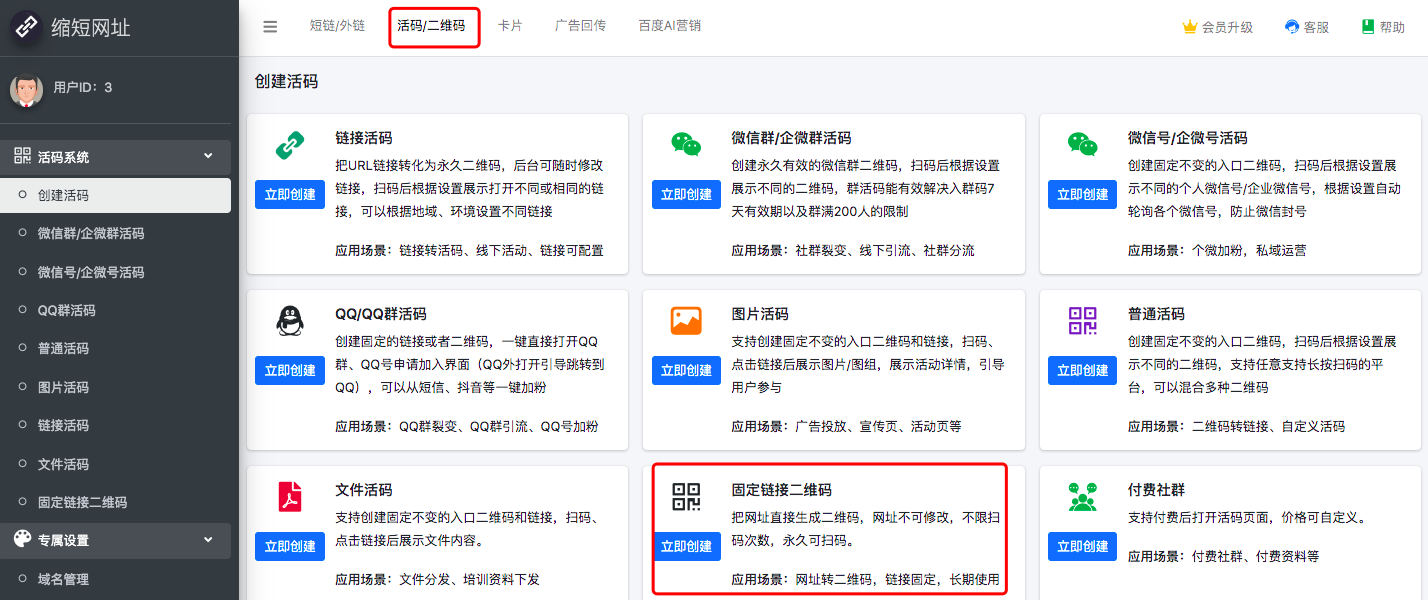Screen dimensions: 1428x600
Task: Click the orange picture icon for 图片活码
Action: click(686, 321)
